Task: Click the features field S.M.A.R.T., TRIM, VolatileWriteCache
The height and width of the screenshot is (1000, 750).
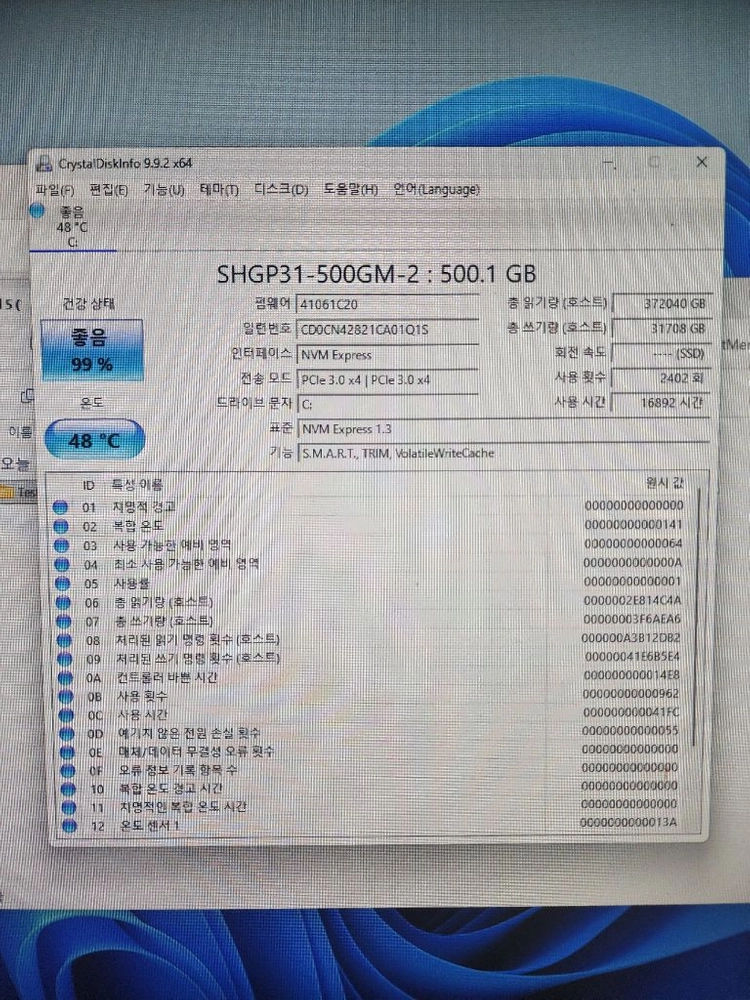Action: (x=504, y=453)
